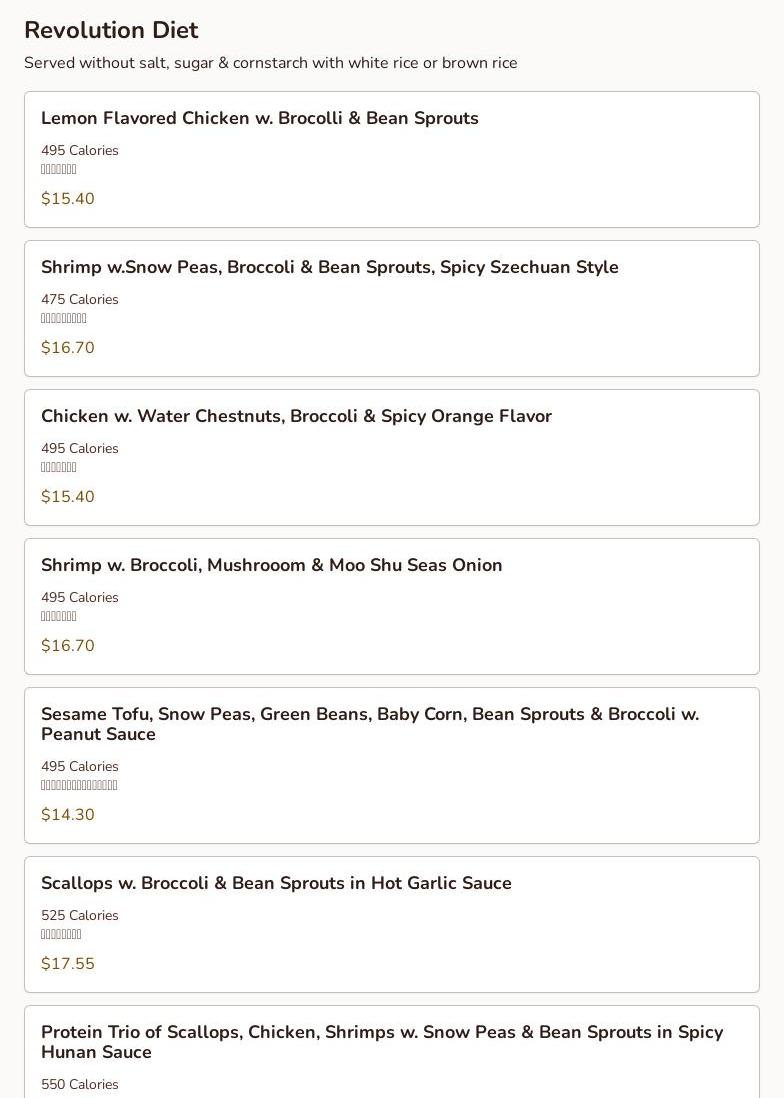This screenshot has width=784, height=1098.
Task: Open Lemon Flavored Chicken w. Brocolli item
Action: click(x=392, y=160)
